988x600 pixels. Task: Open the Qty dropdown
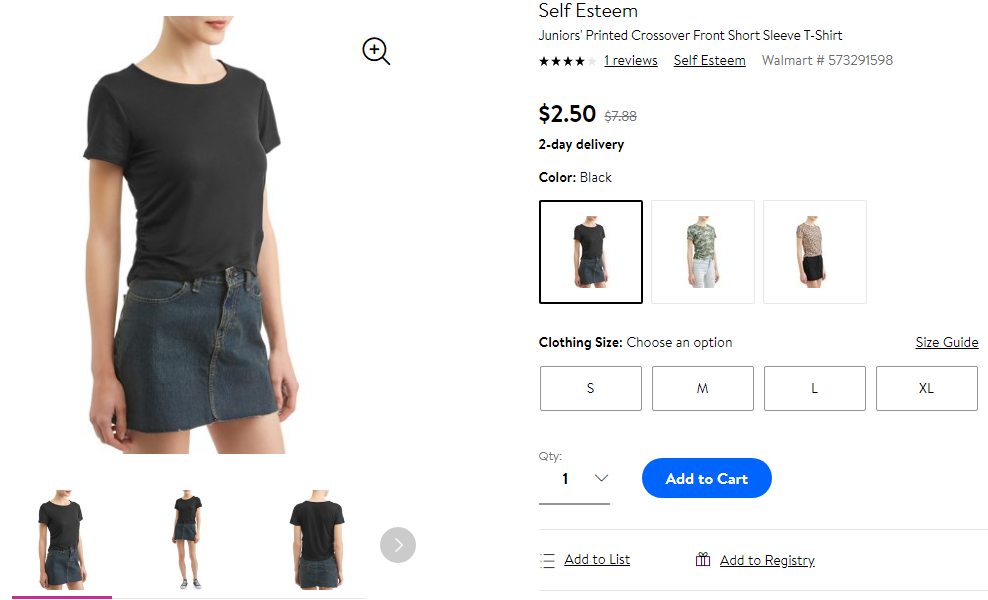tap(574, 479)
